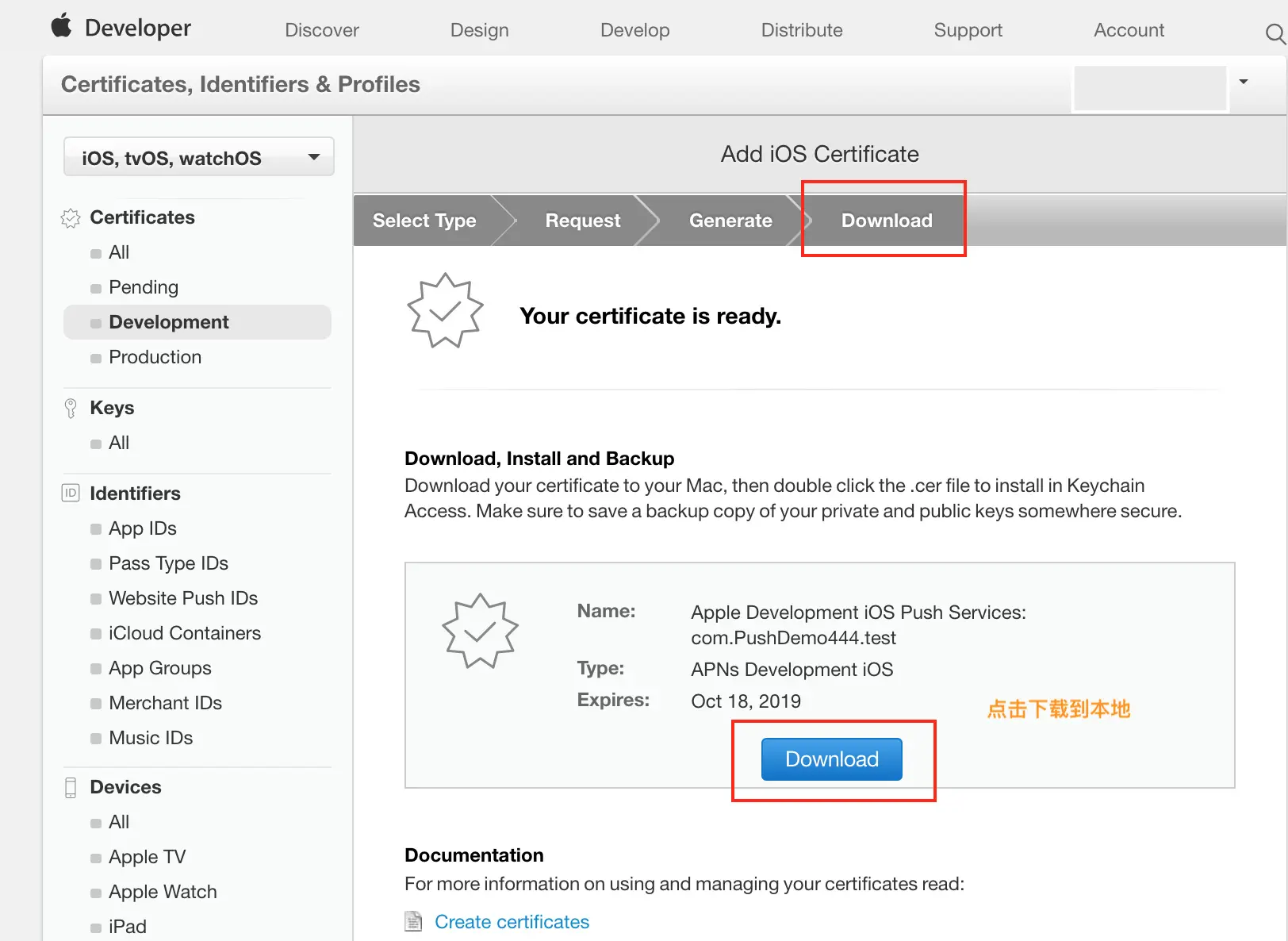This screenshot has width=1288, height=941.
Task: Open Pass Type IDs list
Action: click(169, 563)
